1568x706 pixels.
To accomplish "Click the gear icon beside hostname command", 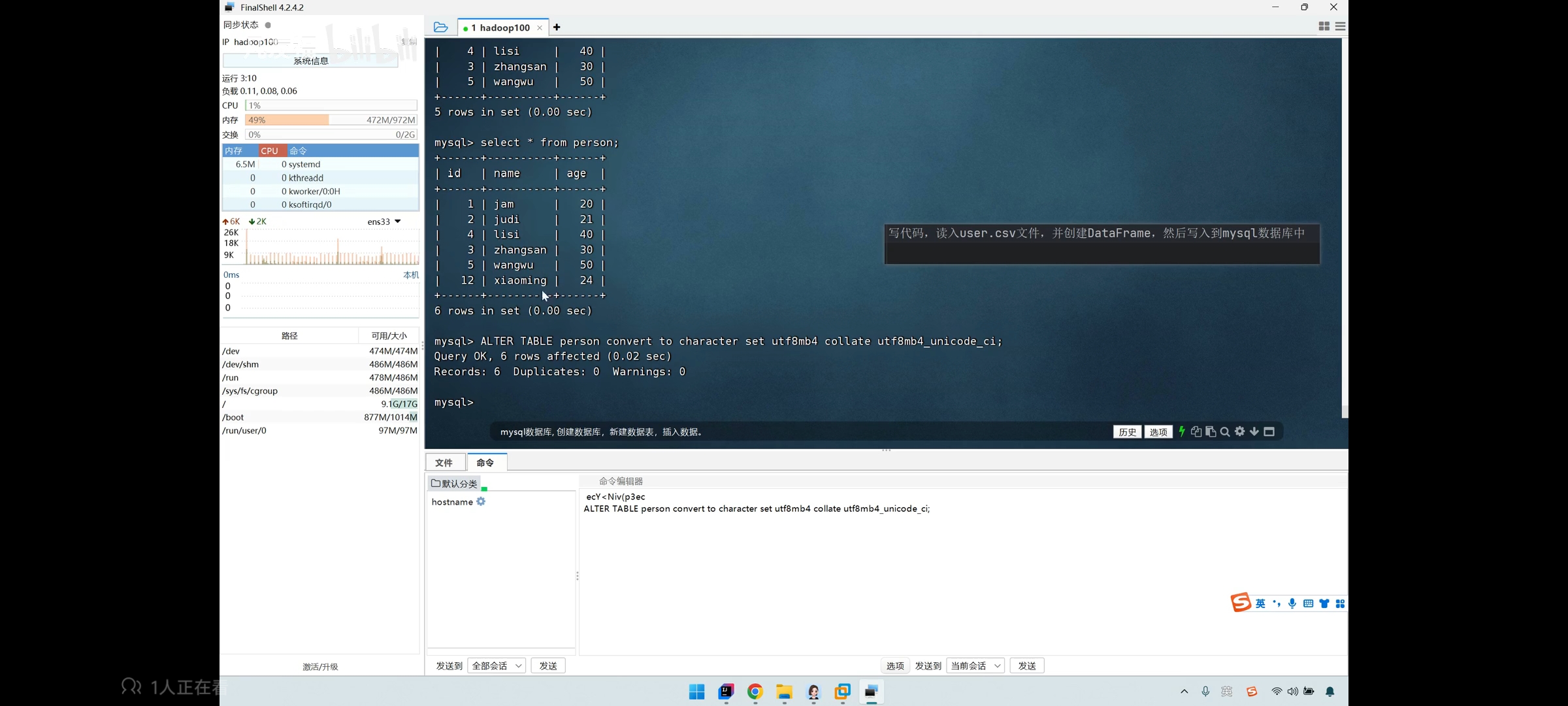I will click(x=481, y=501).
